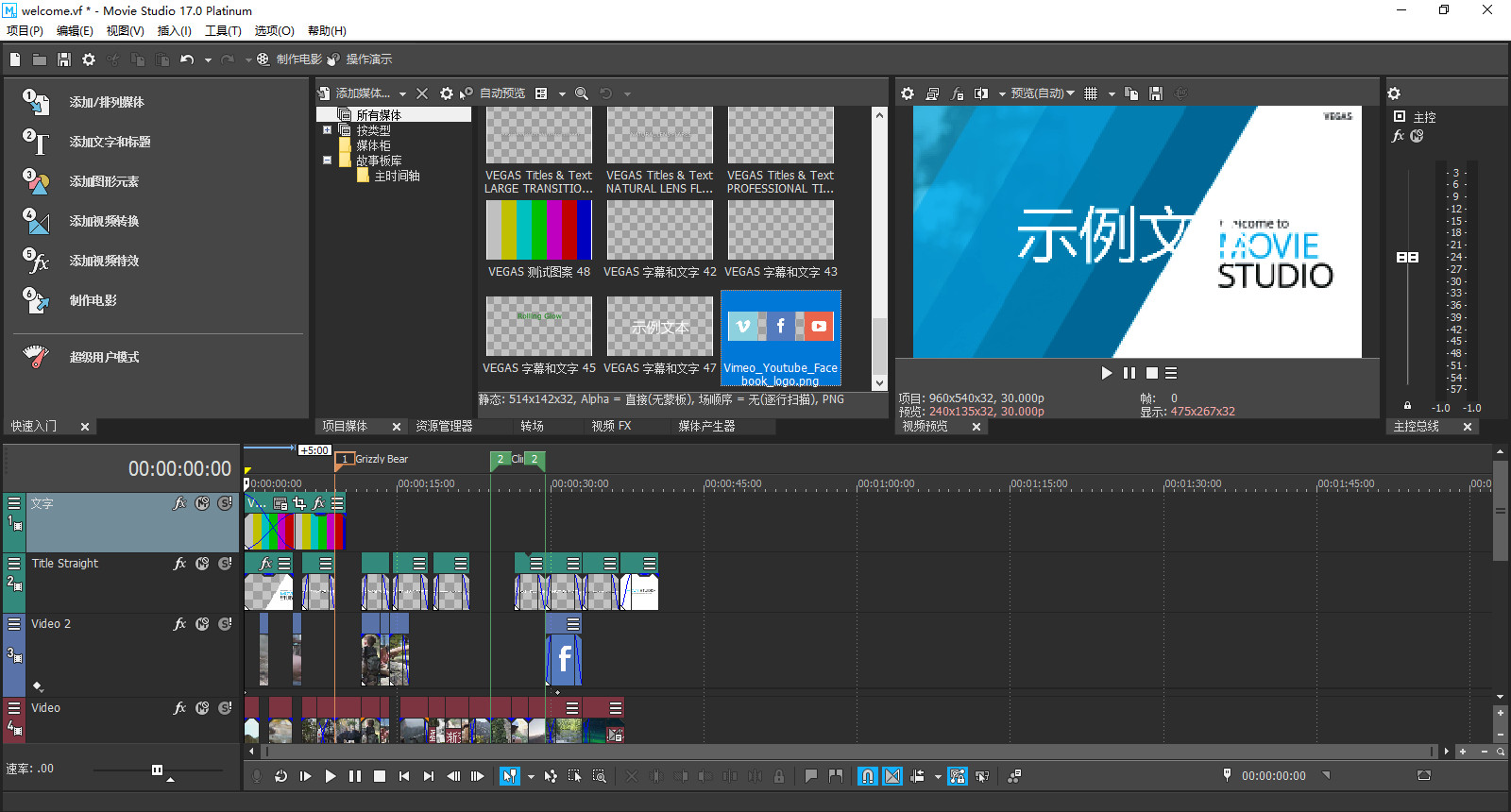The image size is (1511, 812).
Task: Select the 主时间轴 storyboard item
Action: coord(397,176)
